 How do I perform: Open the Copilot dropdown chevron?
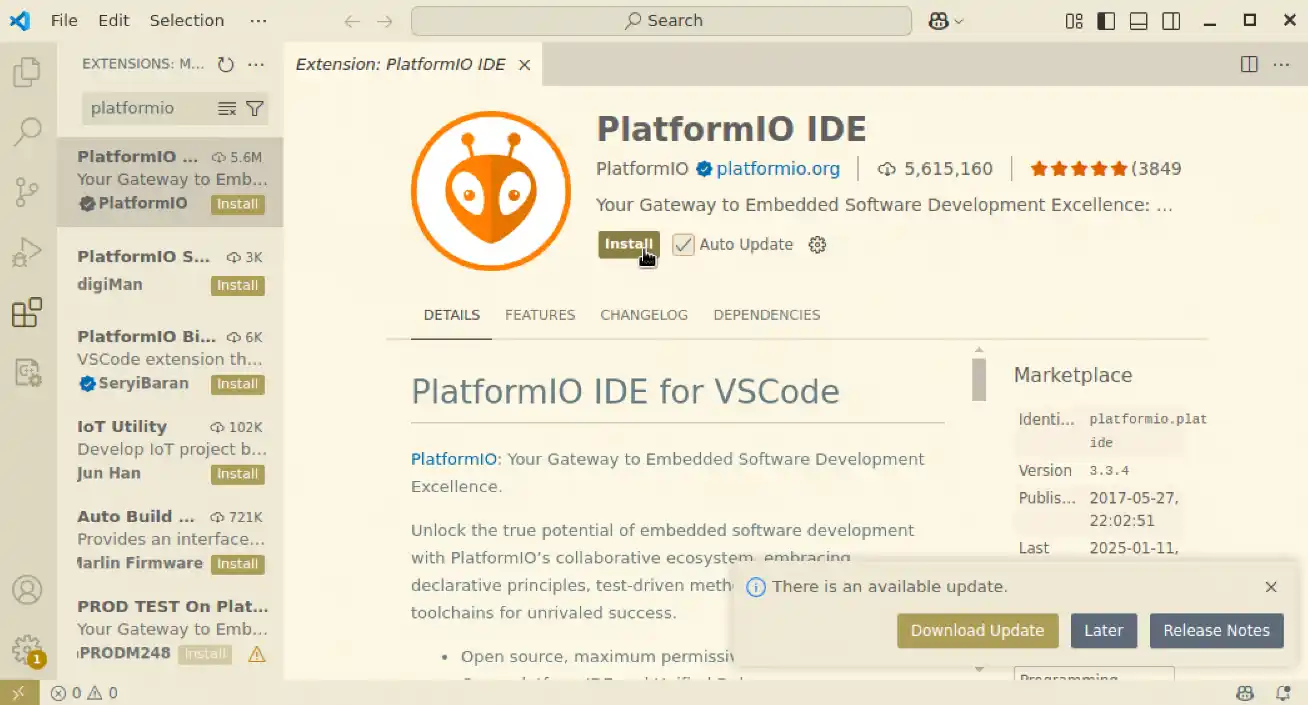(959, 21)
